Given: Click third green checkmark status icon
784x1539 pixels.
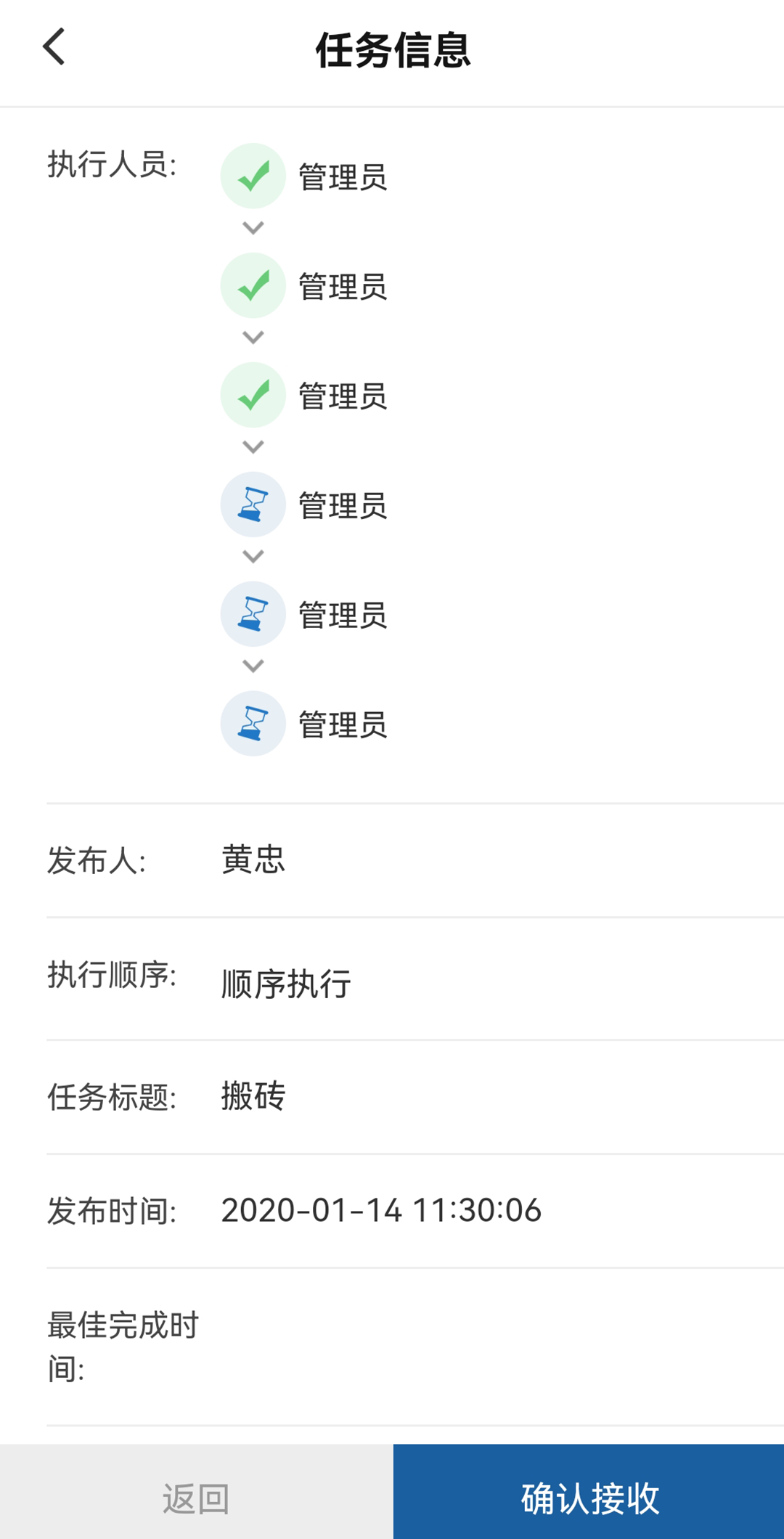Looking at the screenshot, I should click(x=253, y=395).
